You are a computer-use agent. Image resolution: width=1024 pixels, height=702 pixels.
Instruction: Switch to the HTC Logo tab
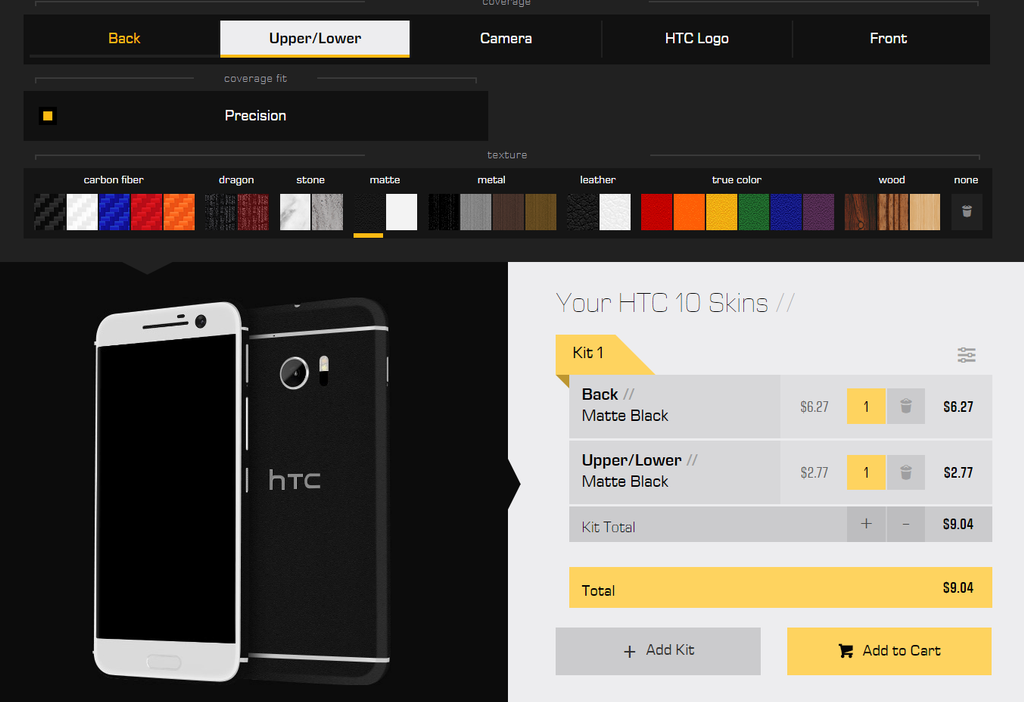tap(697, 39)
